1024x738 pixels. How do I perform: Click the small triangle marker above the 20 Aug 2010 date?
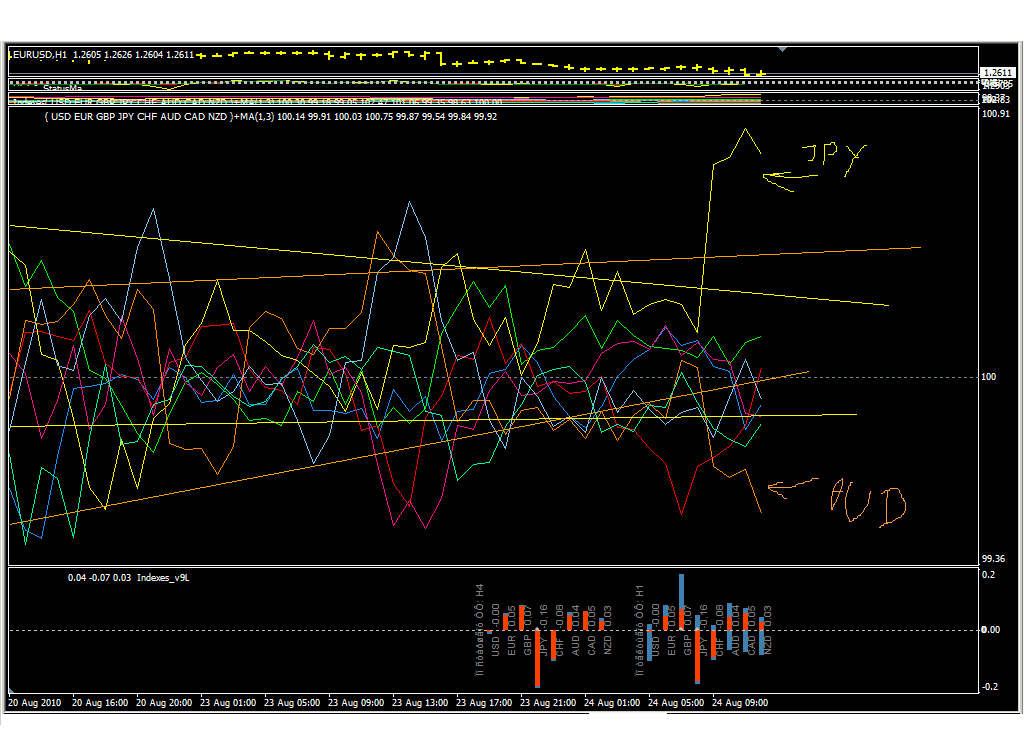tap(11, 690)
